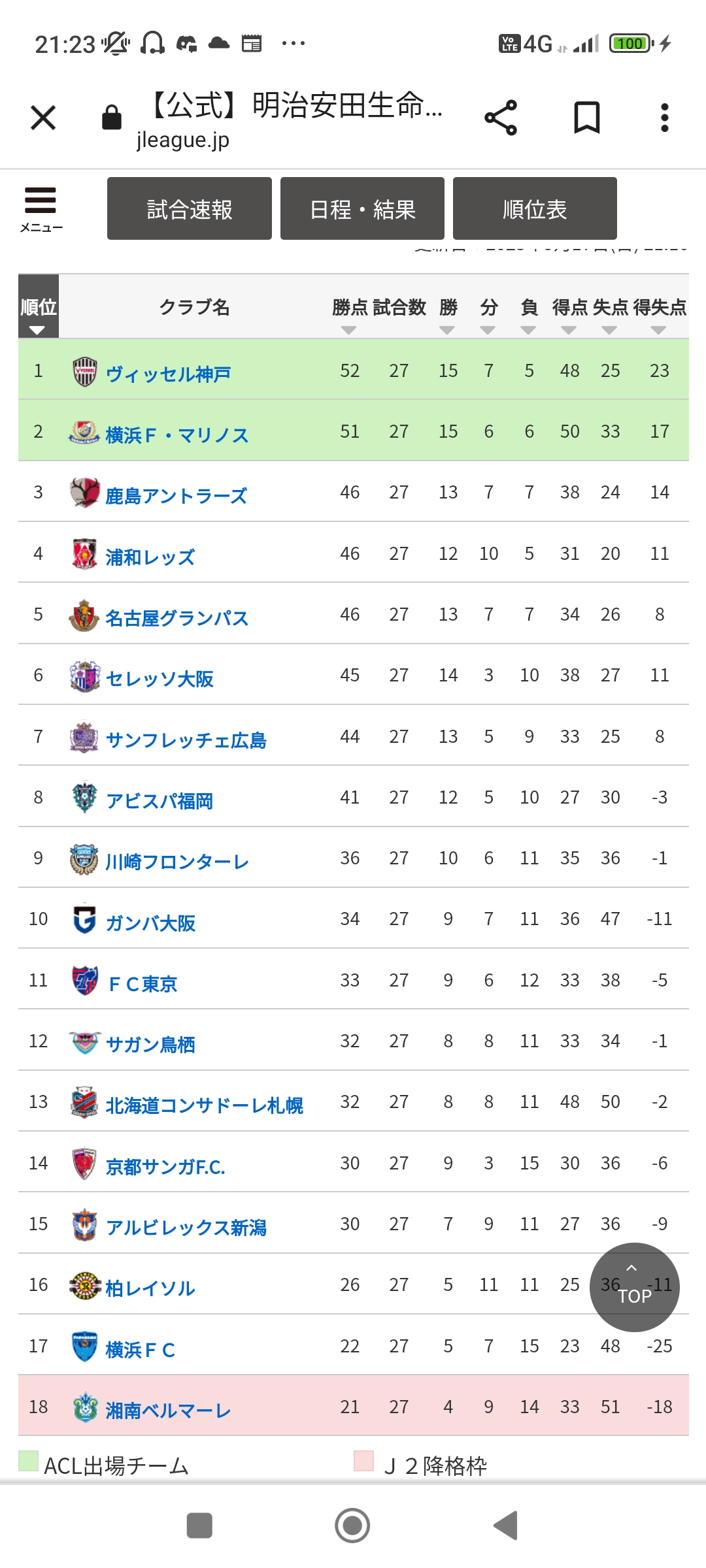Image resolution: width=706 pixels, height=1568 pixels.
Task: Close the browser custom tab
Action: coord(43,118)
